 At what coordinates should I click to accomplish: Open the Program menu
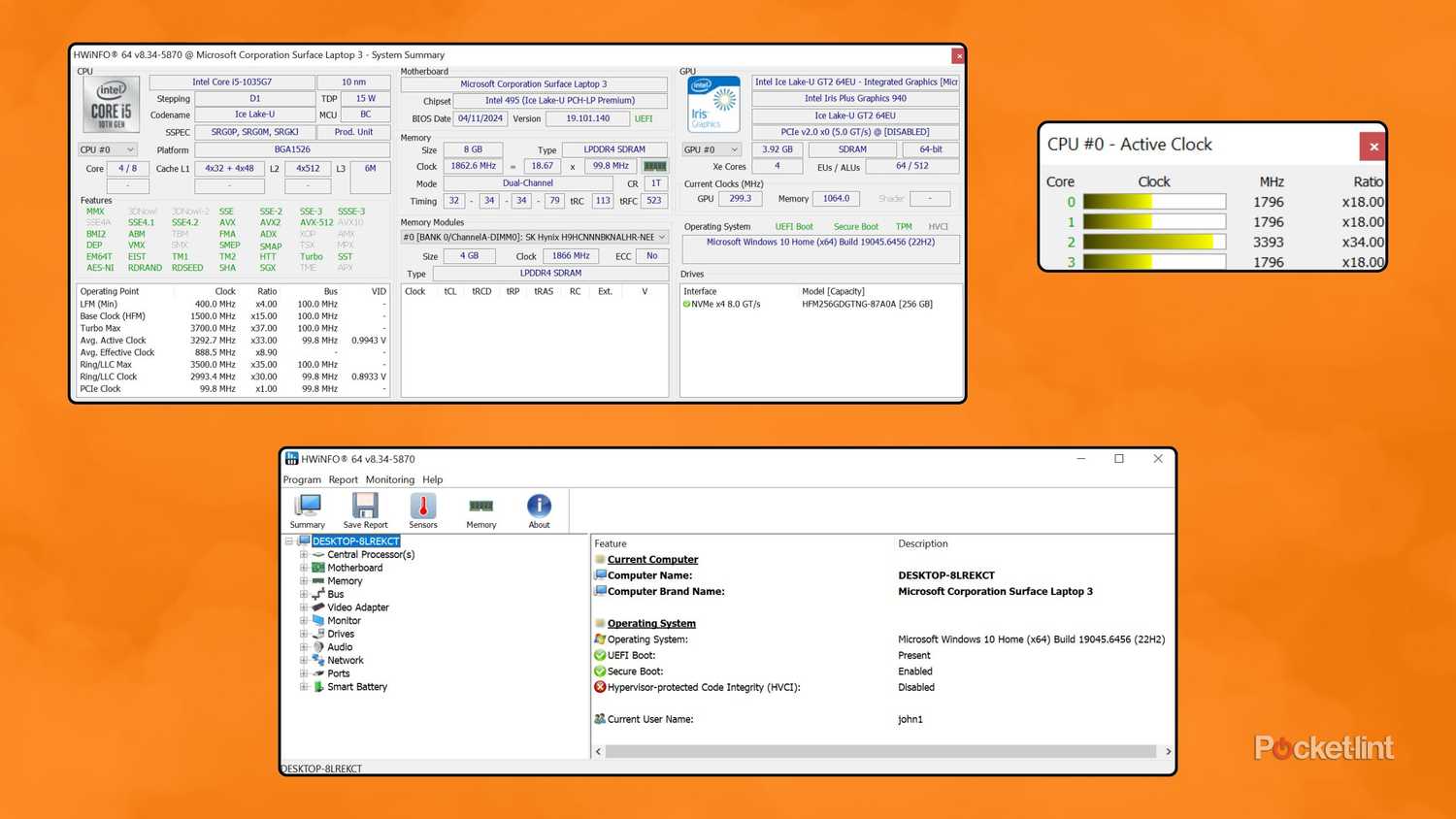point(301,479)
